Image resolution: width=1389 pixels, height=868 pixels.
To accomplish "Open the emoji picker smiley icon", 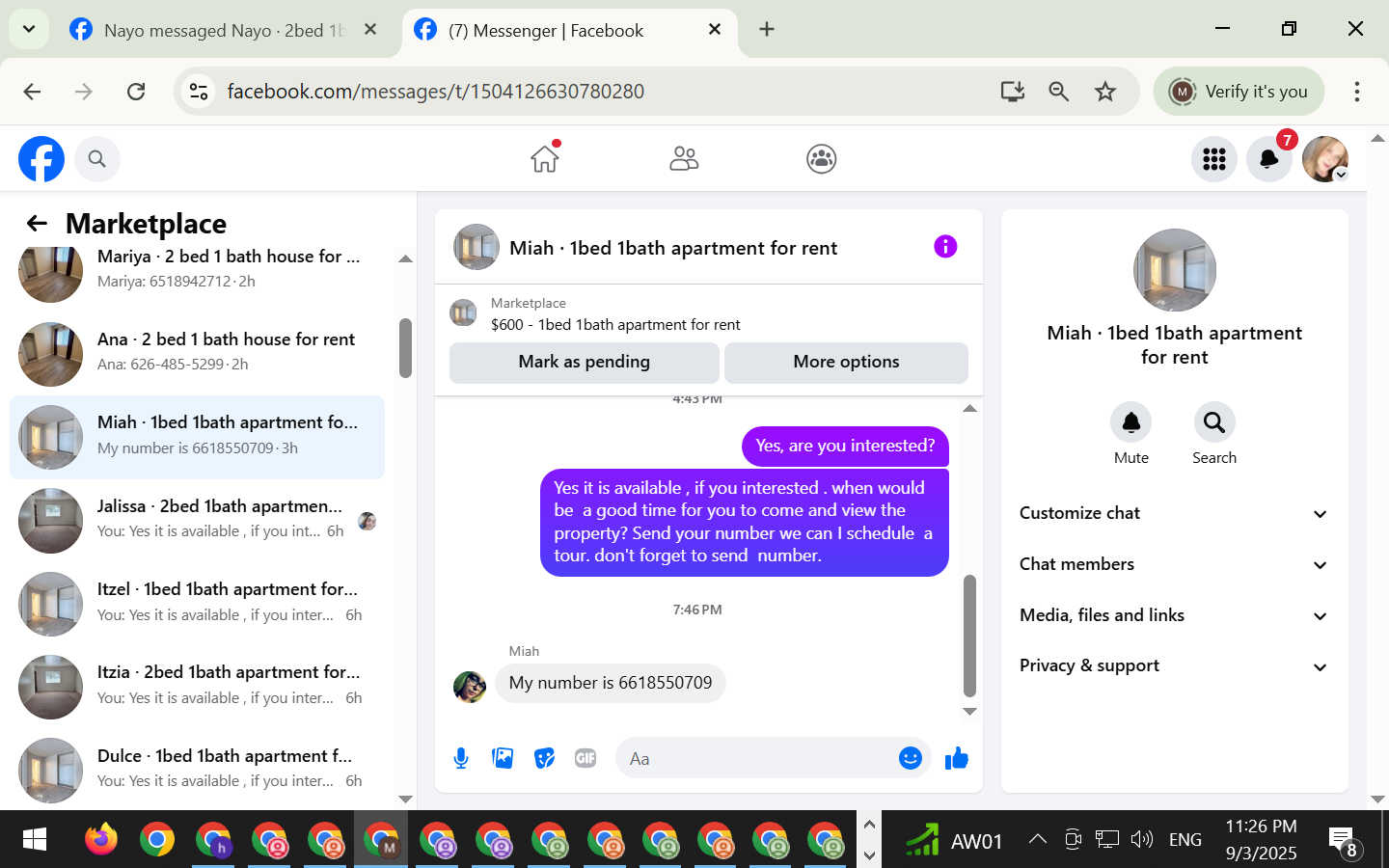I will pyautogui.click(x=910, y=759).
